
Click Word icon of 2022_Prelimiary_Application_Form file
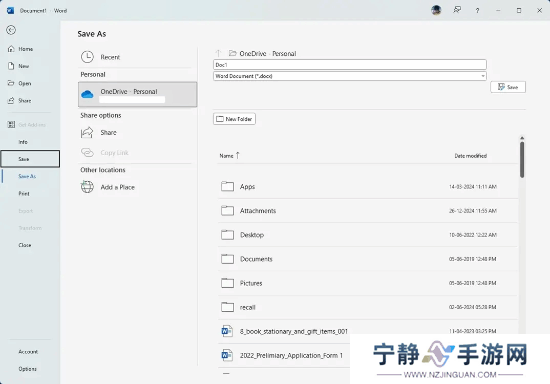tap(227, 355)
